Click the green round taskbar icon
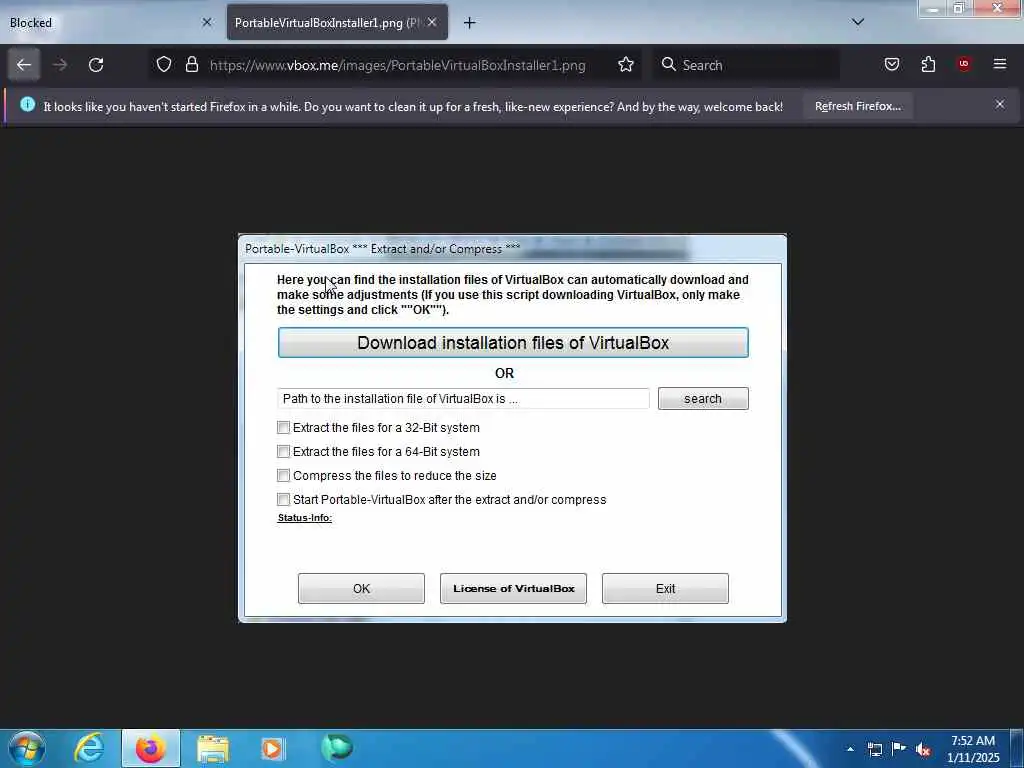 pos(337,748)
